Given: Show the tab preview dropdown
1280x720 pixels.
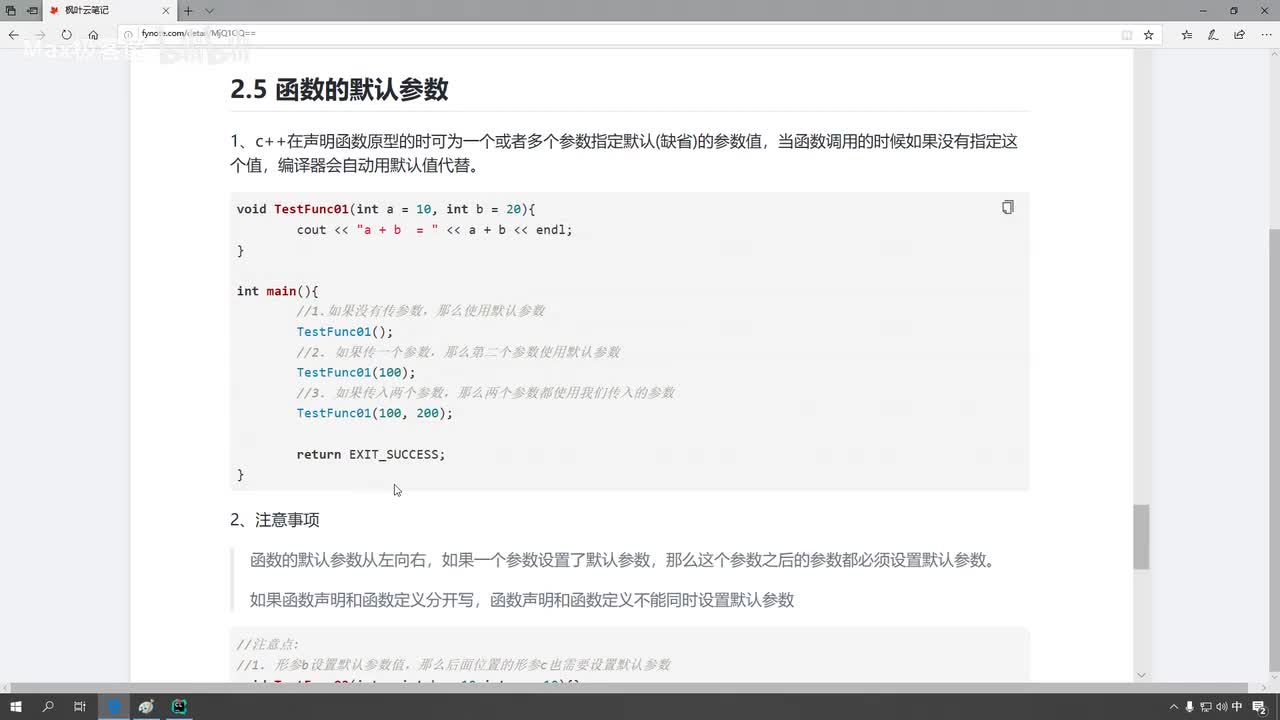Looking at the screenshot, I should (x=209, y=10).
